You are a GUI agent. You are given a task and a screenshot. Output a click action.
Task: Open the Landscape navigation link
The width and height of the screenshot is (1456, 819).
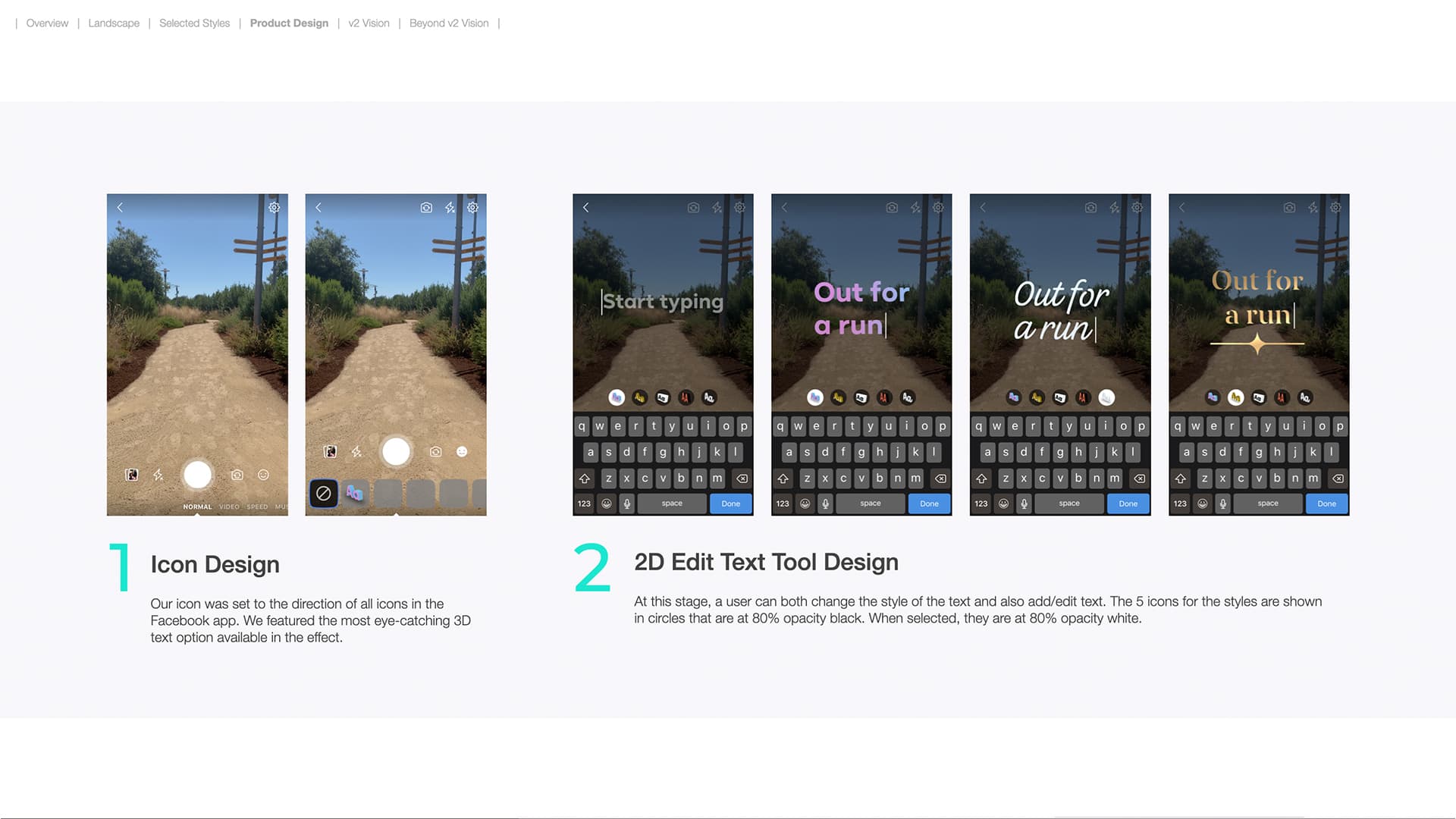(114, 24)
